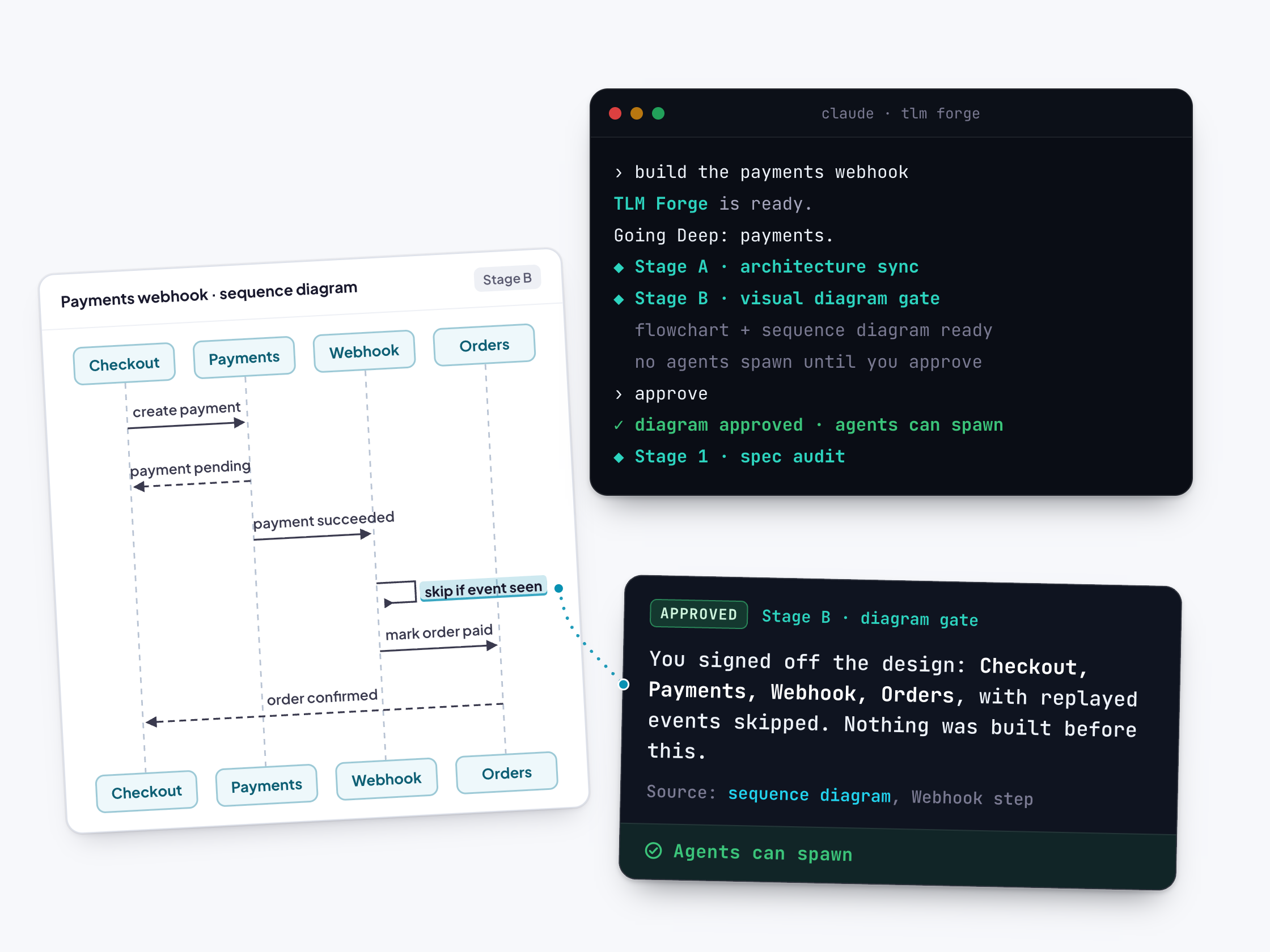The height and width of the screenshot is (952, 1270).
Task: Click the payment pending message label
Action: 190,468
